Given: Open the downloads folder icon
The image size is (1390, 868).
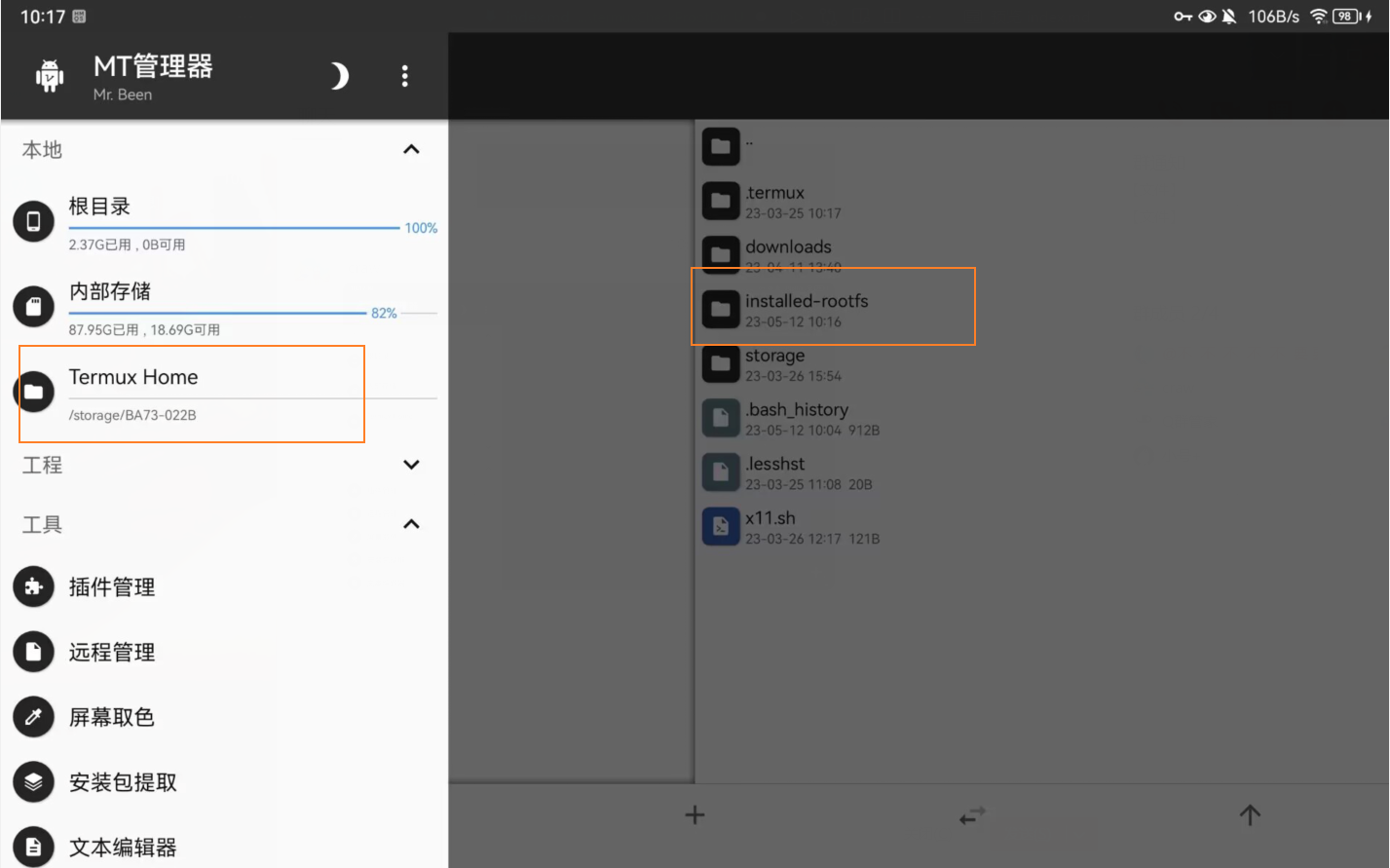Looking at the screenshot, I should [x=721, y=255].
